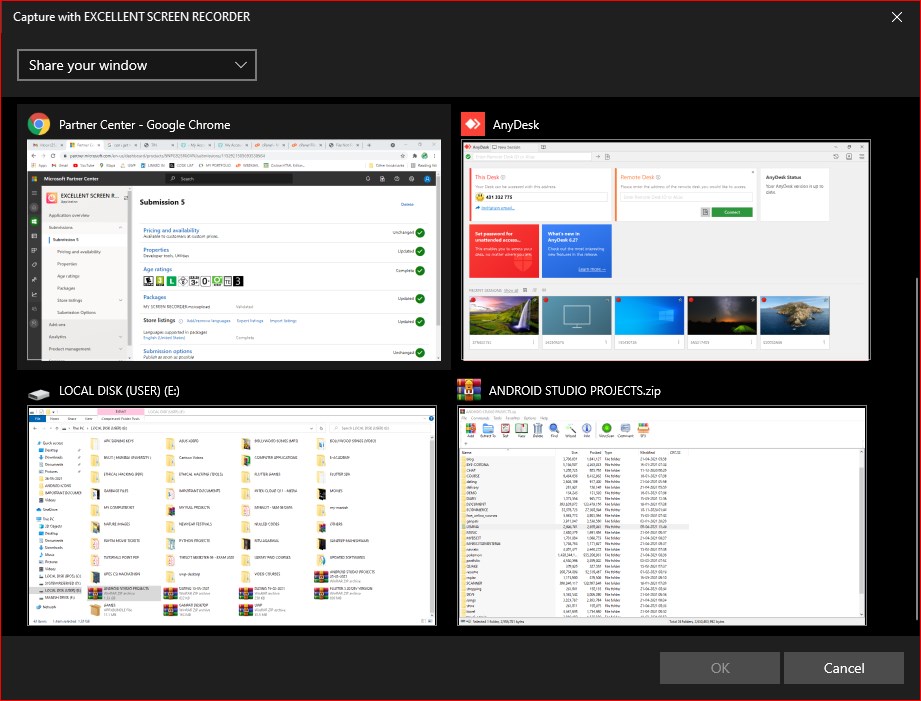Close the capture dialog with the X
This screenshot has width=921, height=701.
(896, 17)
